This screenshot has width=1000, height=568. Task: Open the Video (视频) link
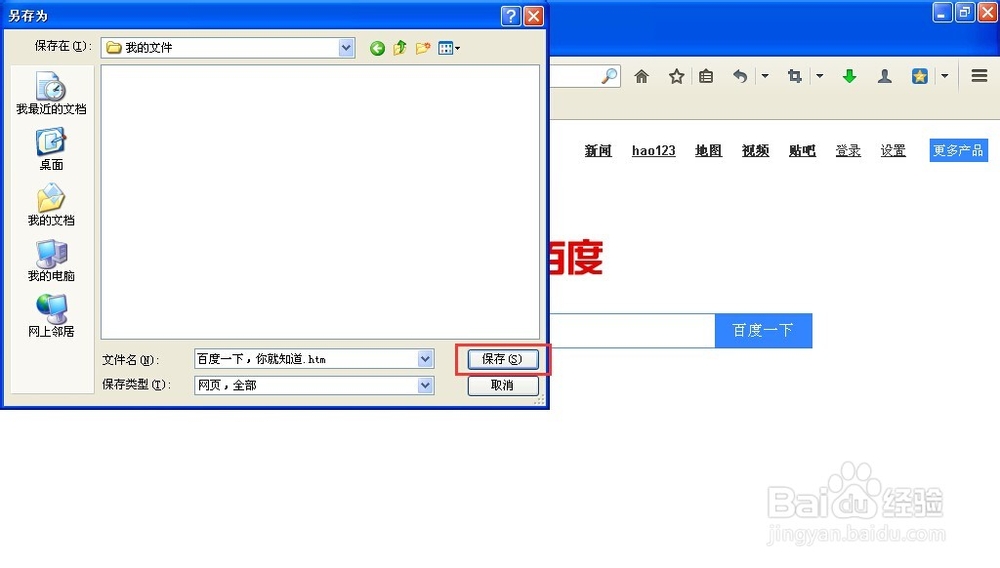[x=755, y=150]
